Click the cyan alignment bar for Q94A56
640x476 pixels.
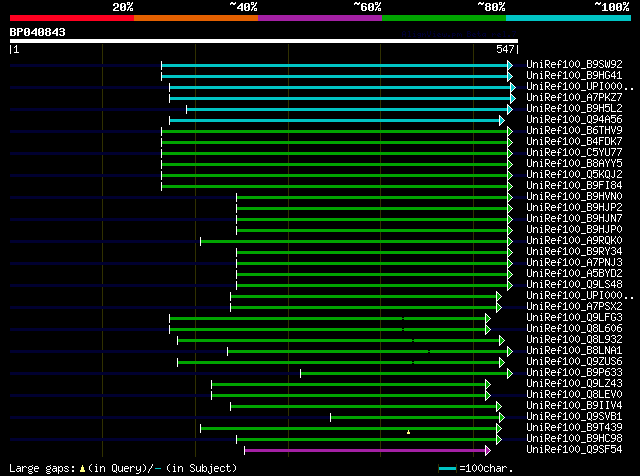pyautogui.click(x=334, y=120)
